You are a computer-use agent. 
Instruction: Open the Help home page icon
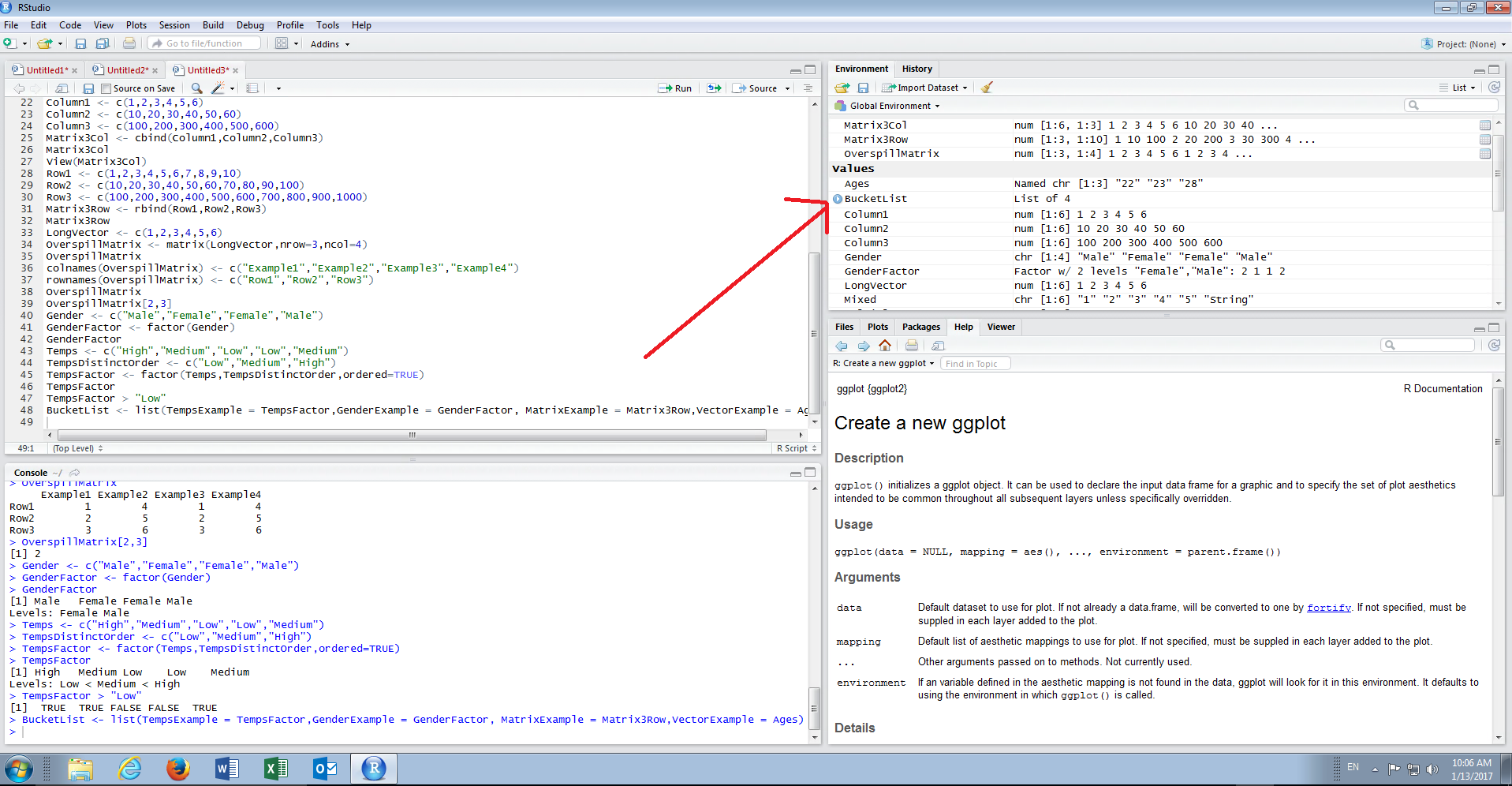[885, 346]
